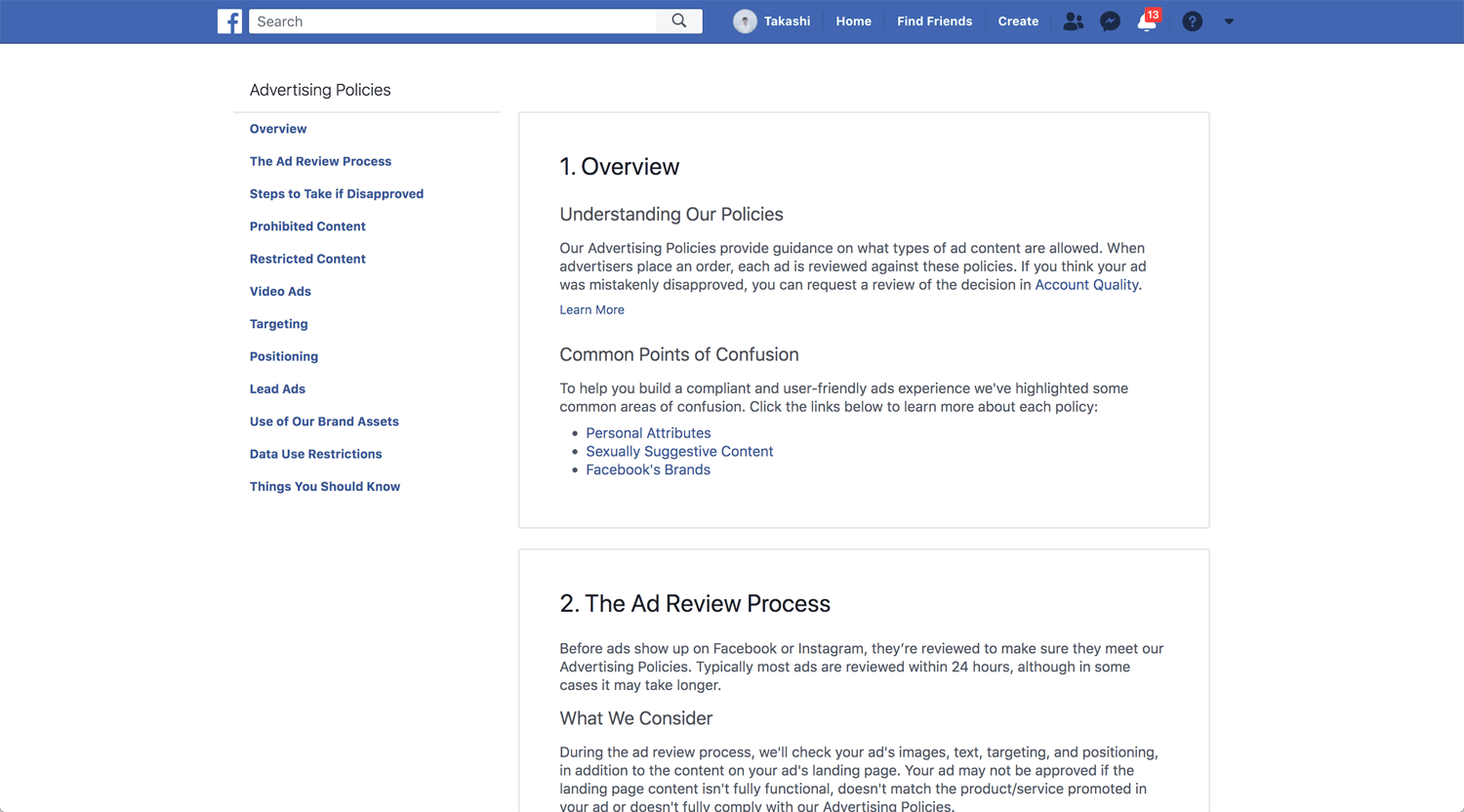Viewport: 1464px width, 812px height.
Task: Open Sexually Suggestive Content policy link
Action: click(679, 452)
